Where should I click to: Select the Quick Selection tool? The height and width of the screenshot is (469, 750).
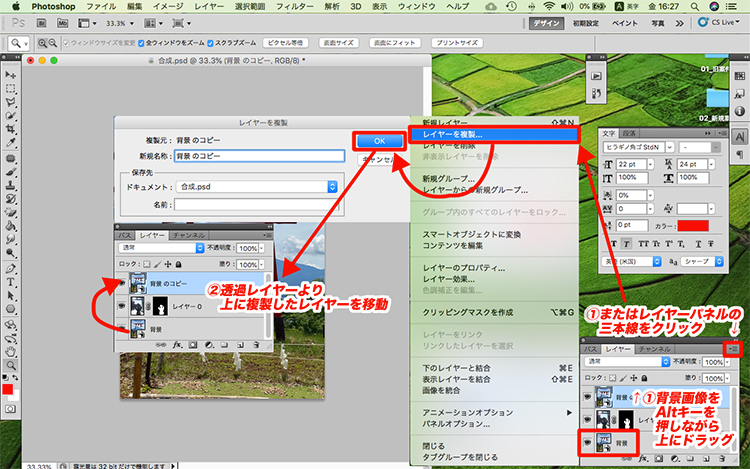[x=10, y=116]
